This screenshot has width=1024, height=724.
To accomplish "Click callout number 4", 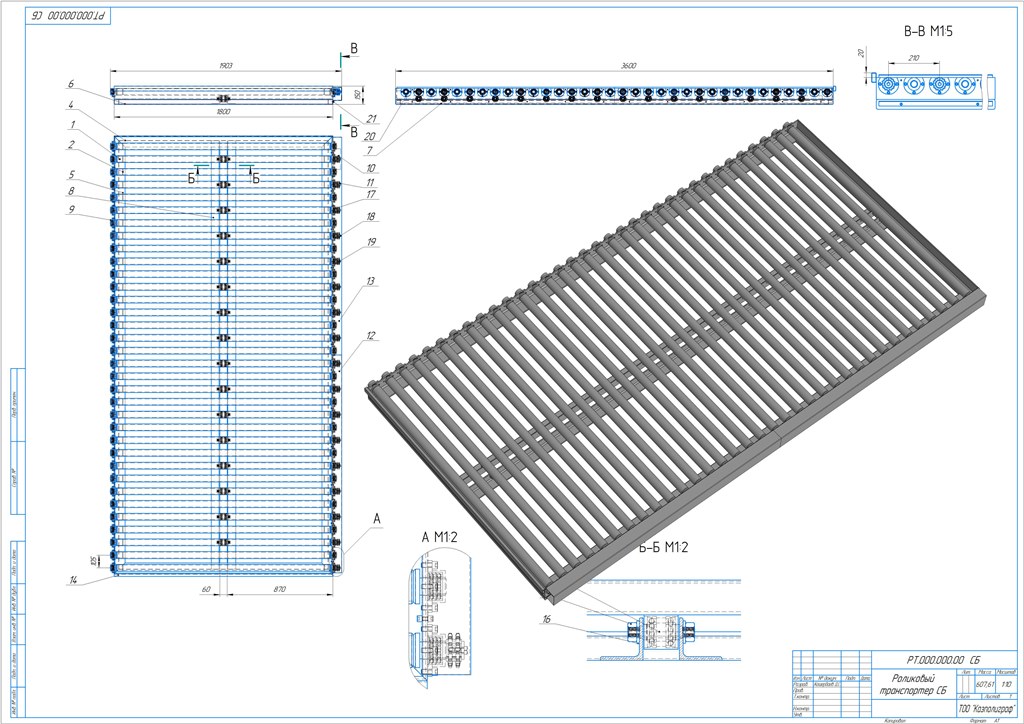I will 71,104.
